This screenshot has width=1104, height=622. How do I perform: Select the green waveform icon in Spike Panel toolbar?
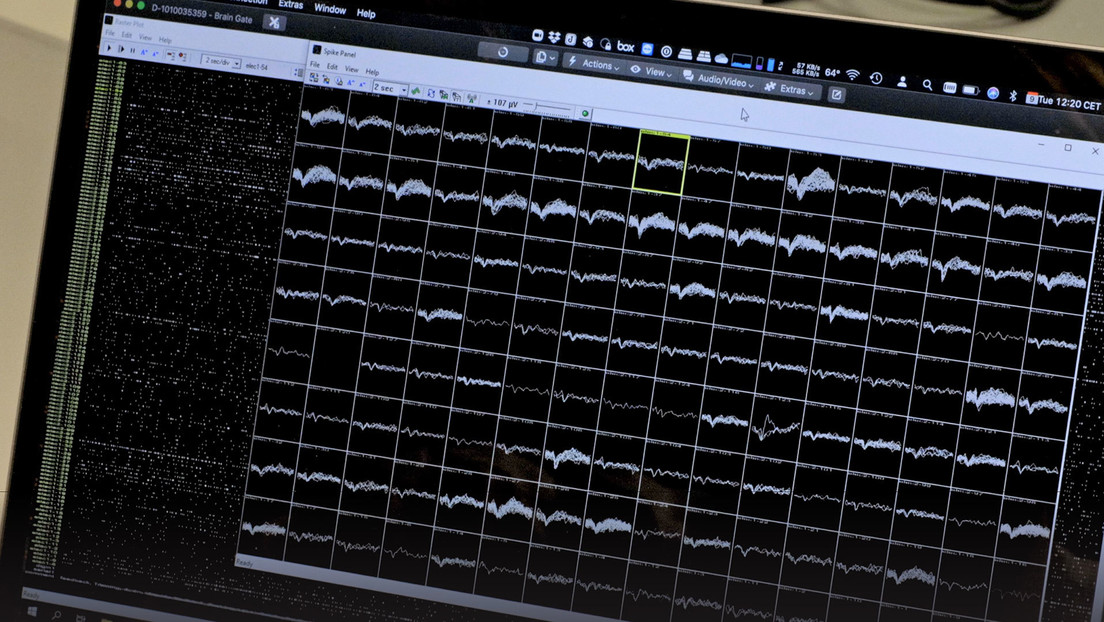(x=415, y=91)
